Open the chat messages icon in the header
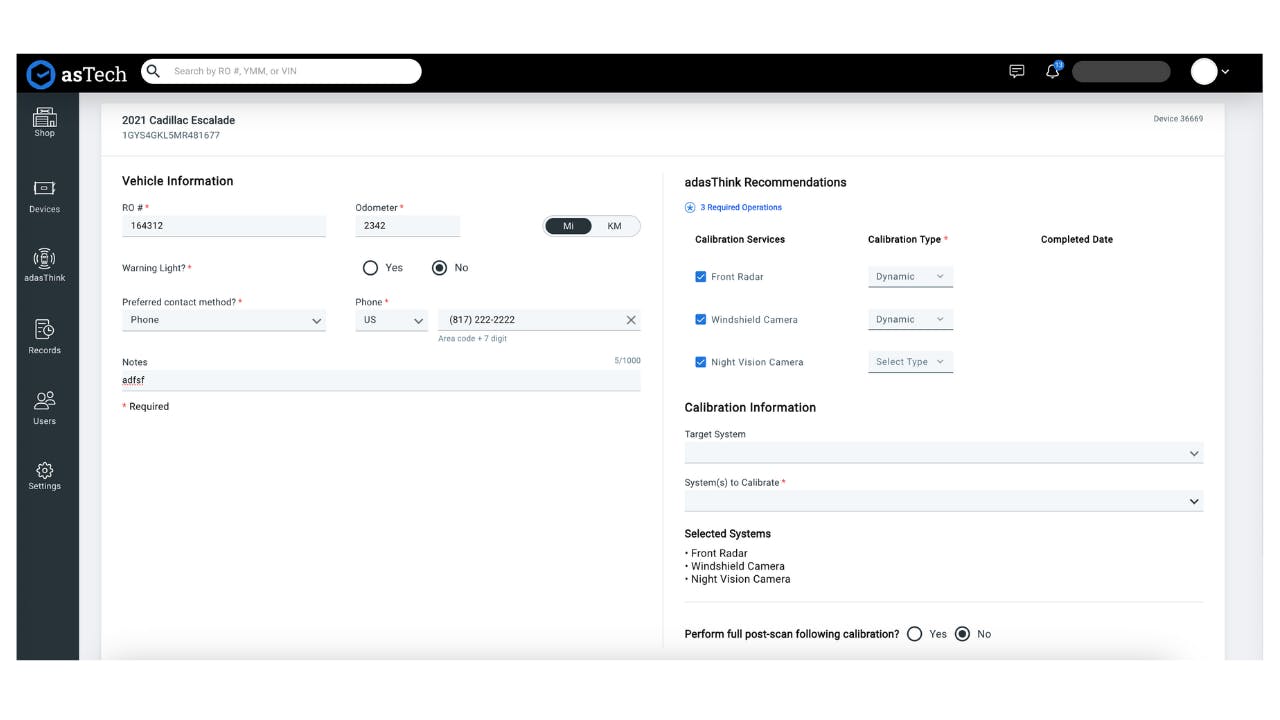 (1016, 71)
